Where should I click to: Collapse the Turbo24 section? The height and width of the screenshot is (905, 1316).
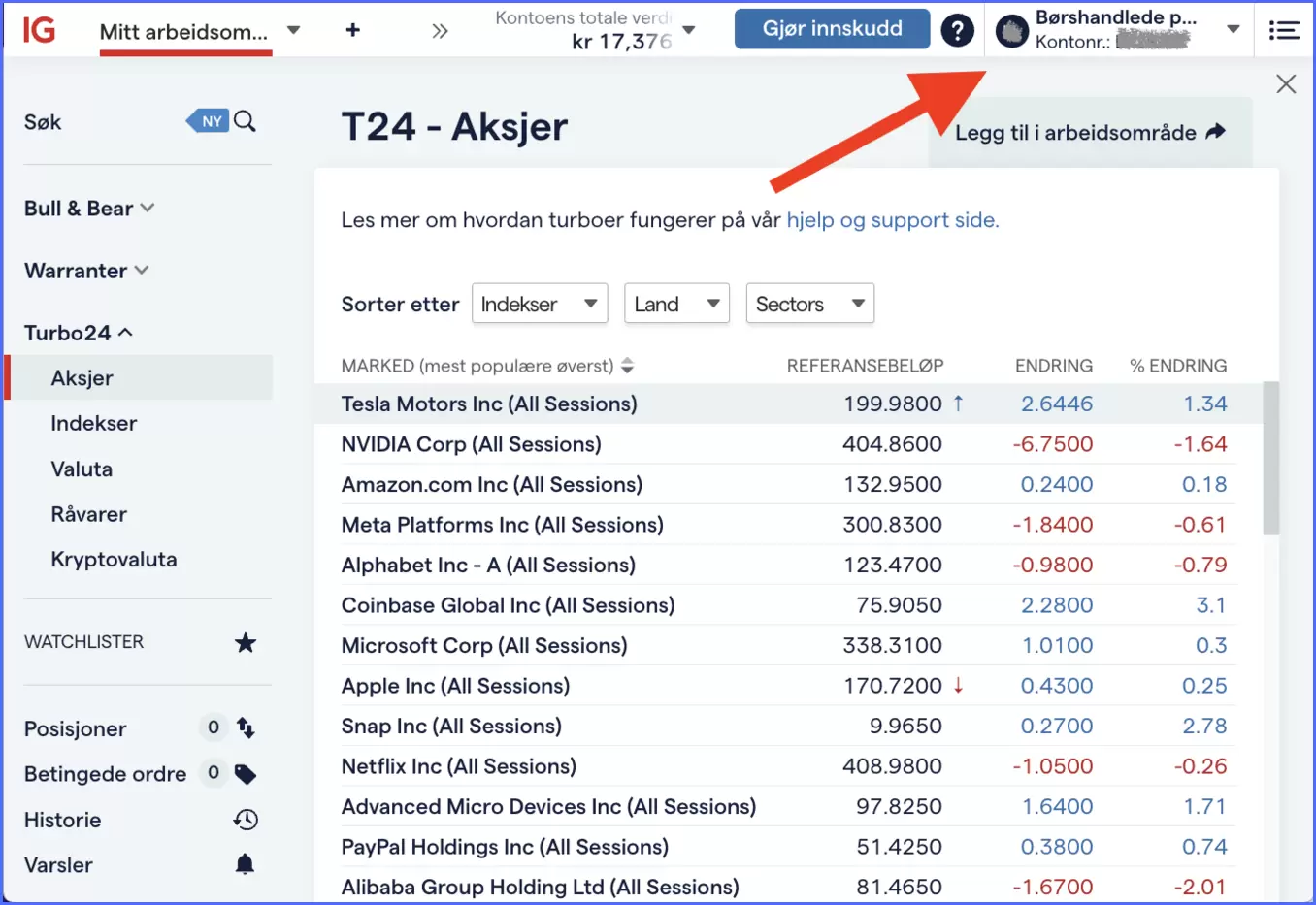79,333
